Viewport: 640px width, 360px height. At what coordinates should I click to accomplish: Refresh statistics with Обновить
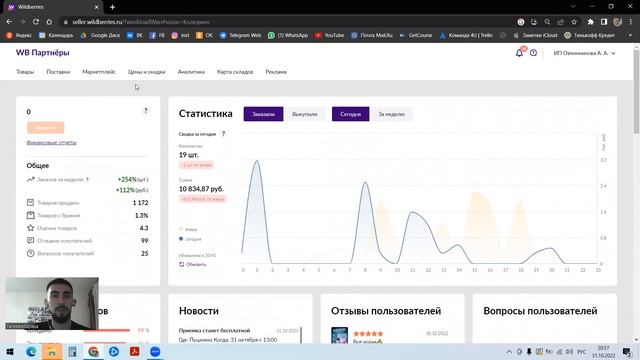[193, 264]
